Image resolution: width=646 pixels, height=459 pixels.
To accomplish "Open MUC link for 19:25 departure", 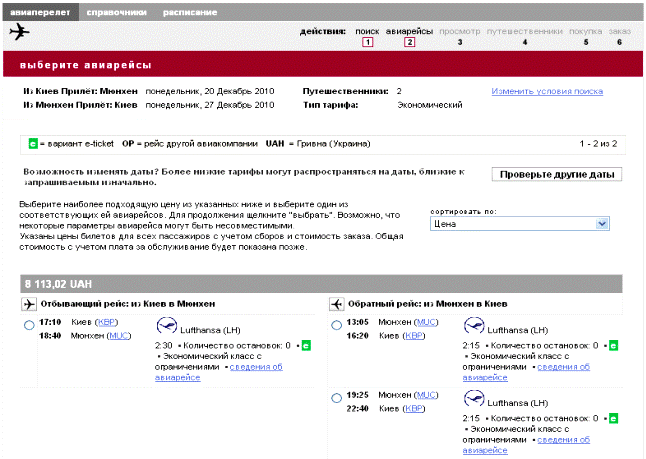I will click(426, 395).
